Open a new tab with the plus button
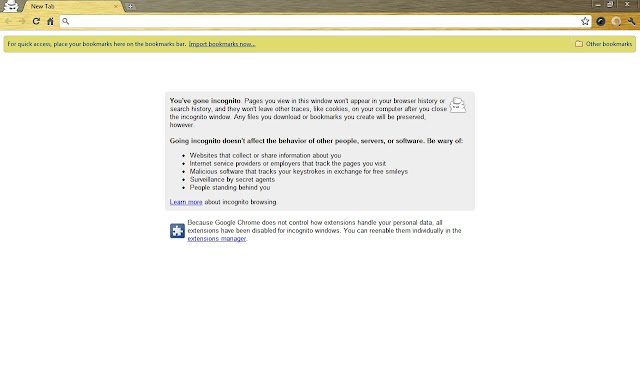The image size is (640, 380). click(x=130, y=6)
